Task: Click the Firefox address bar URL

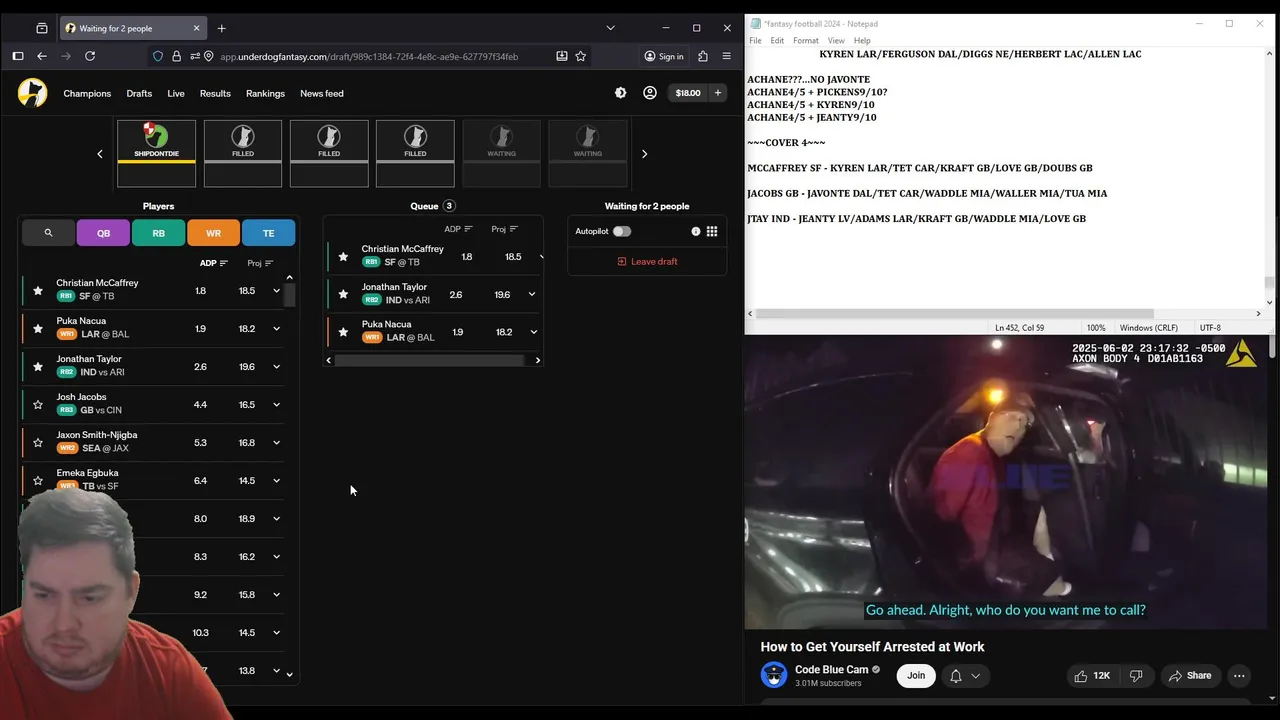Action: pyautogui.click(x=369, y=56)
